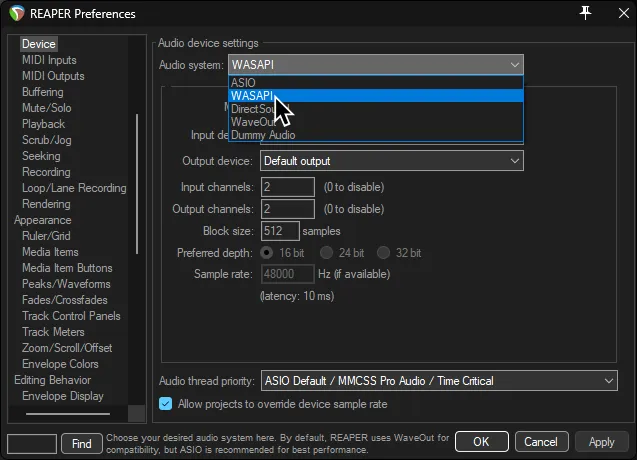
Task: Select ASIO from audio system list
Action: pyautogui.click(x=376, y=82)
